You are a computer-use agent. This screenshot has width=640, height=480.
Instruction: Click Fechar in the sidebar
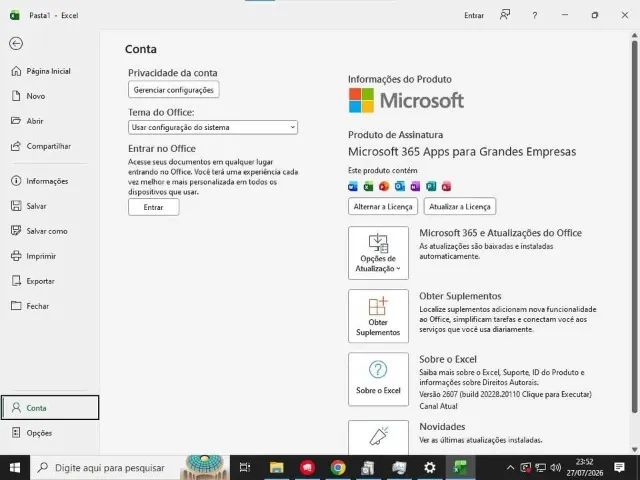pyautogui.click(x=30, y=306)
